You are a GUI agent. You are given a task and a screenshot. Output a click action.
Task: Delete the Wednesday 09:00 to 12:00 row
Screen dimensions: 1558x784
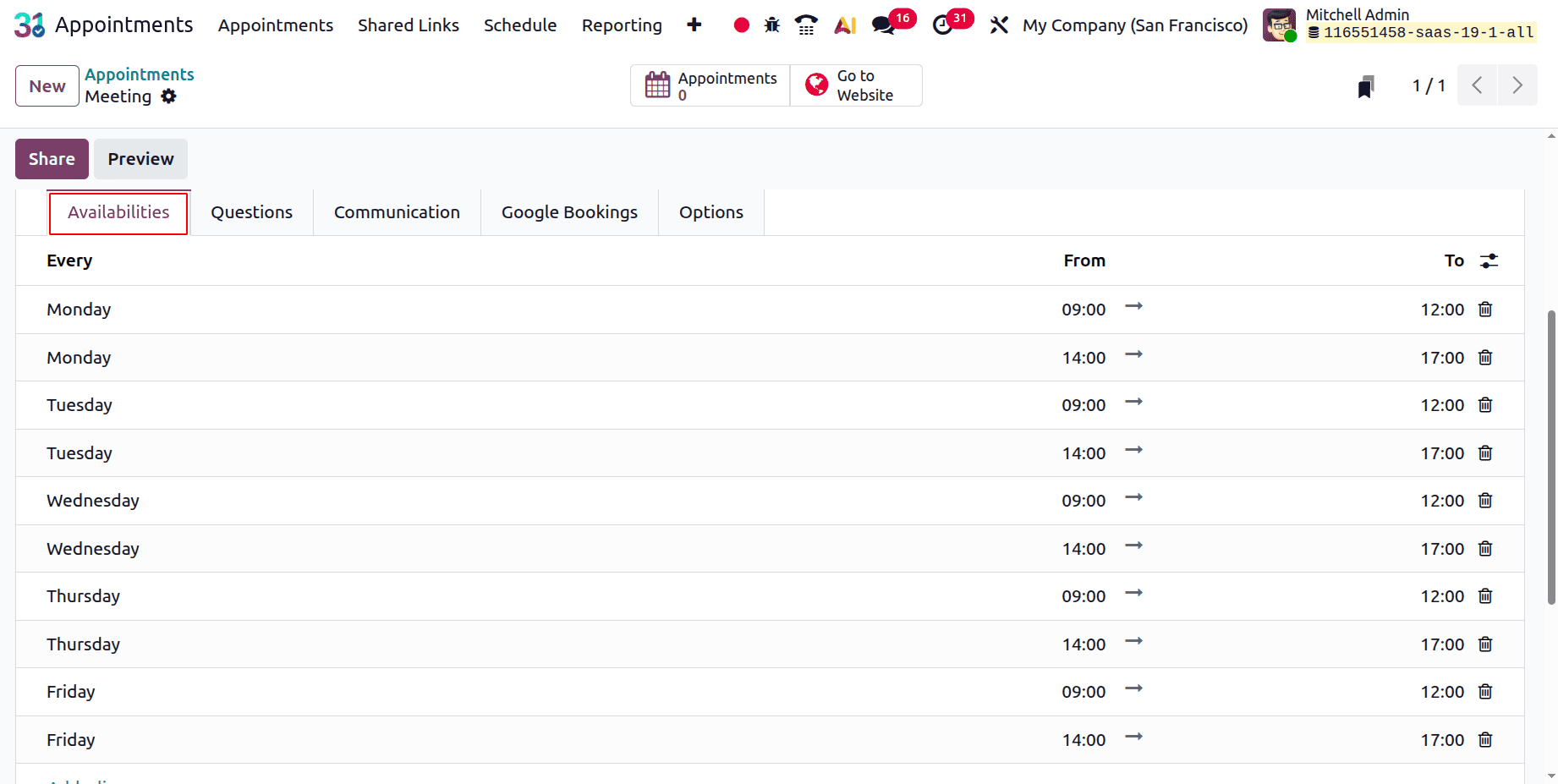(x=1485, y=501)
